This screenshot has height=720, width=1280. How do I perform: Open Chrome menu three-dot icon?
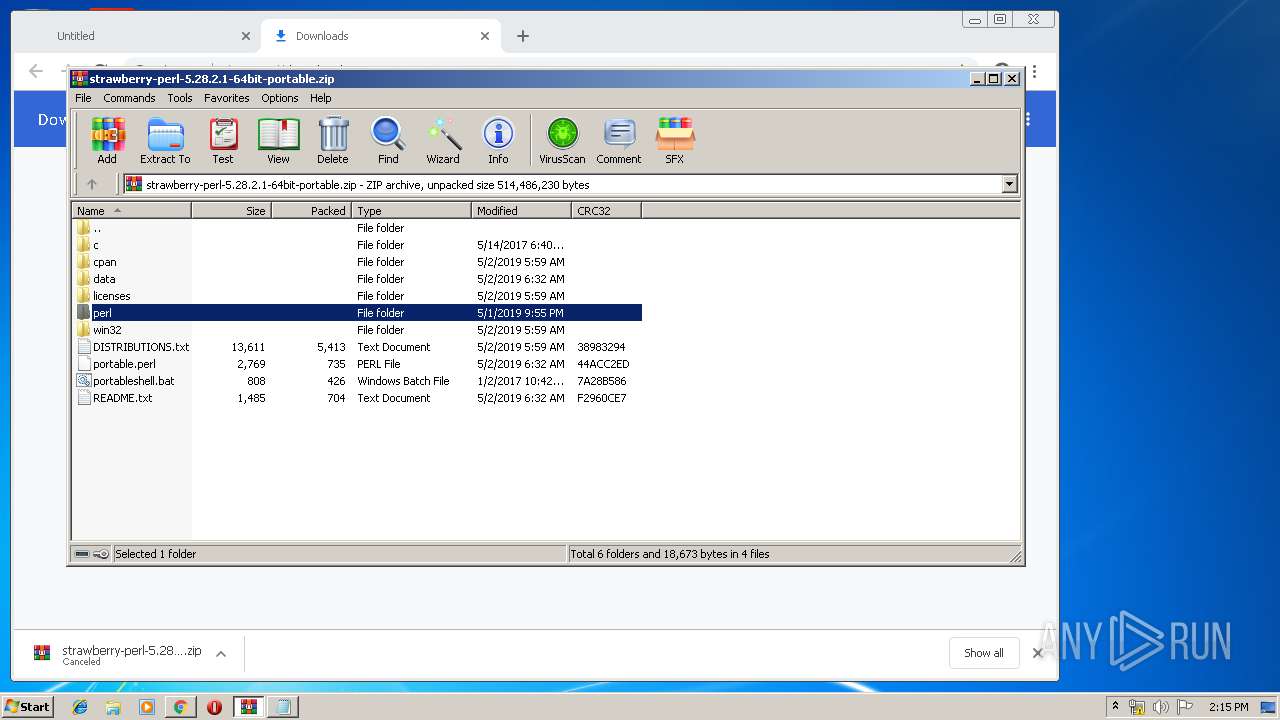[1035, 71]
